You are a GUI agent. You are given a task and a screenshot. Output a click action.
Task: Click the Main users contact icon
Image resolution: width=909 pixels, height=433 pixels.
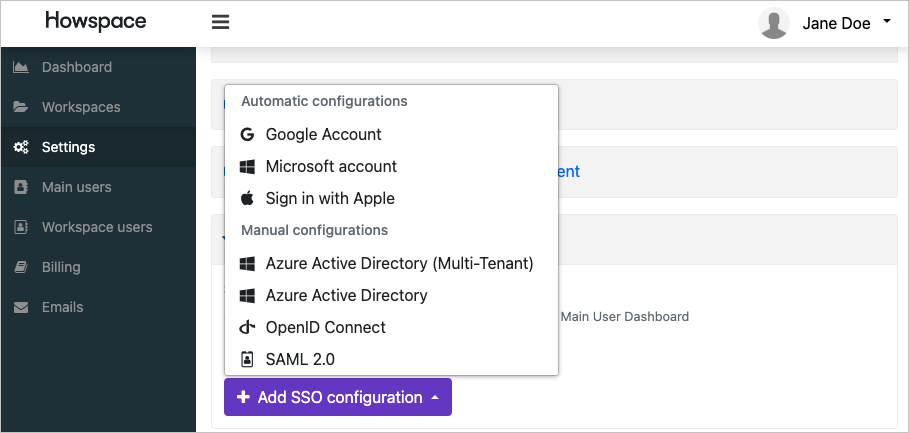click(x=21, y=187)
